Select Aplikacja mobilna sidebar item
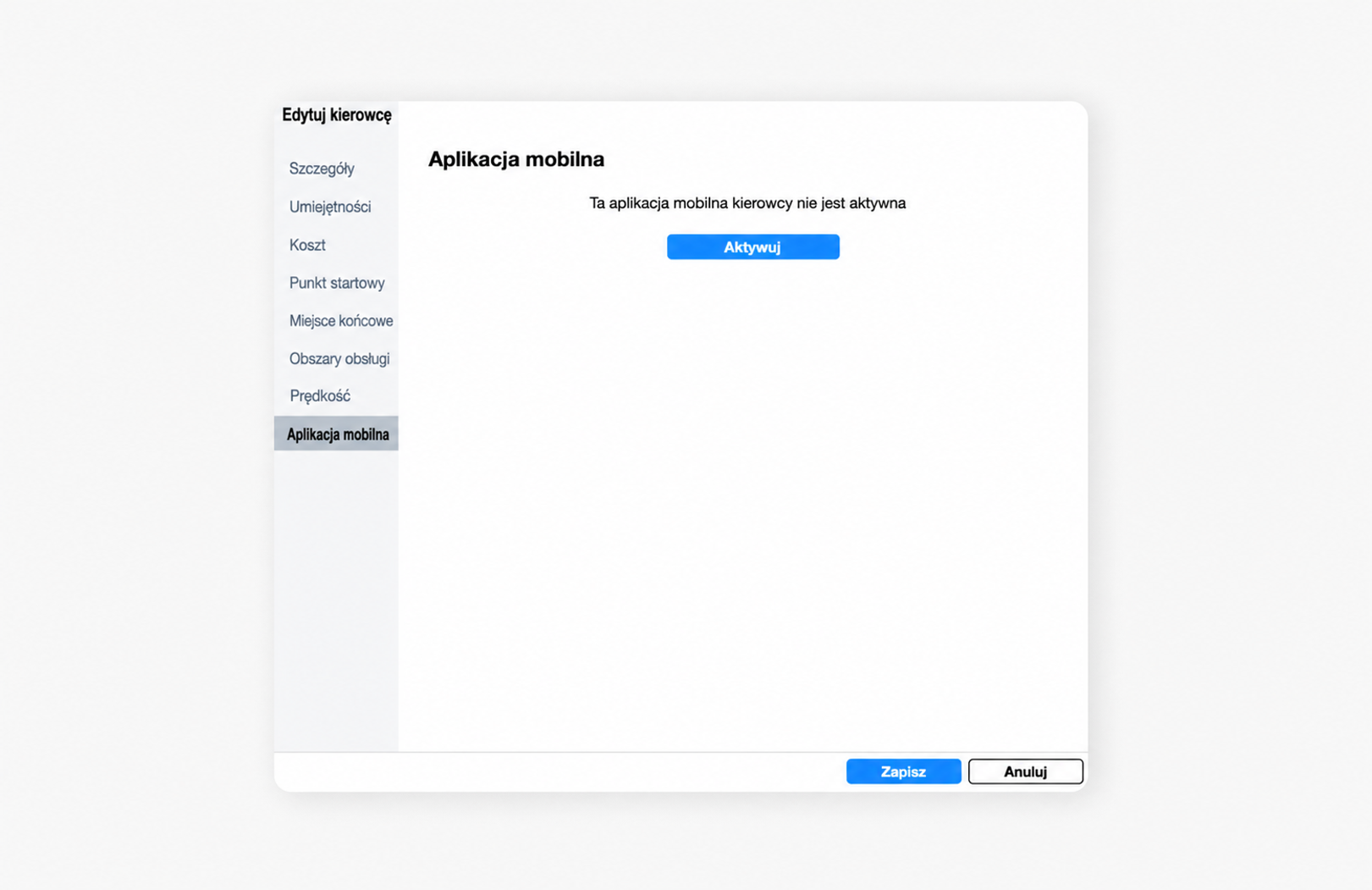The height and width of the screenshot is (890, 1372). point(336,434)
